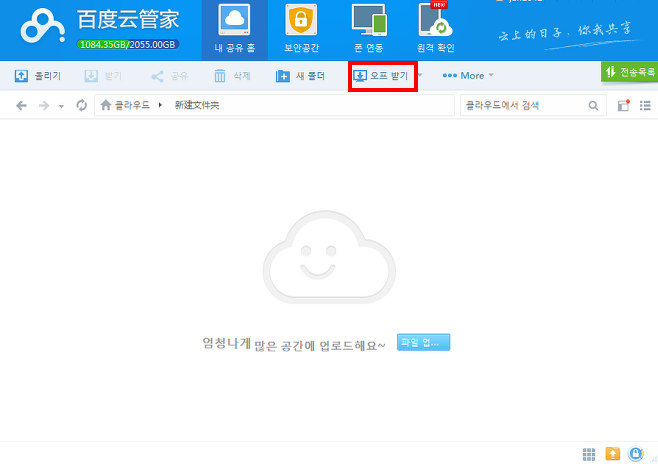
Task: Click the 파일 업... upload button
Action: (x=423, y=342)
